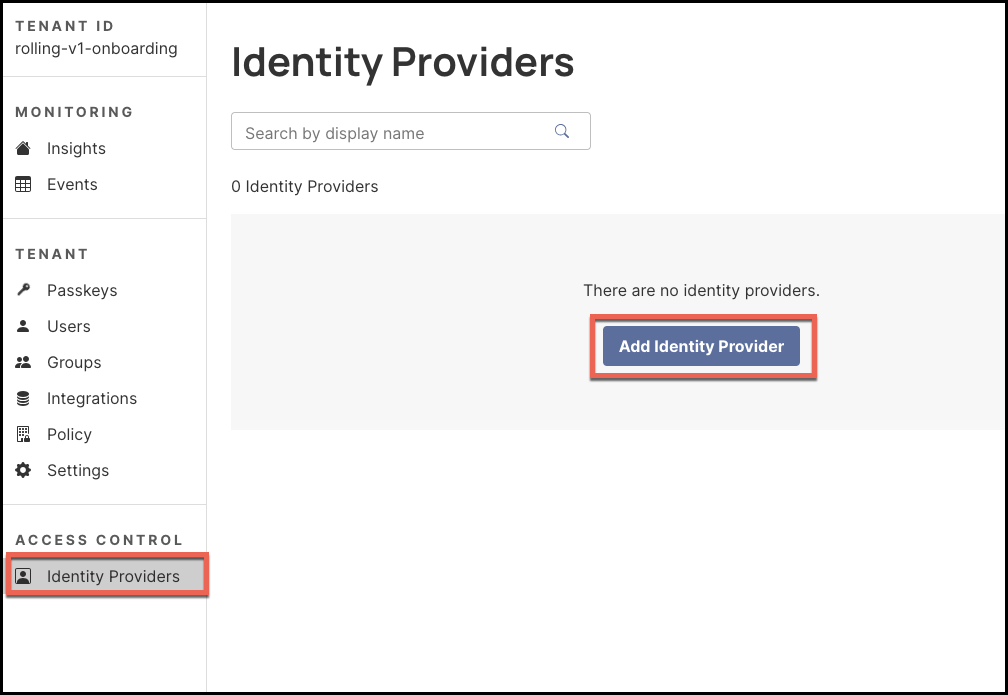Click the Integrations database icon

(x=24, y=398)
